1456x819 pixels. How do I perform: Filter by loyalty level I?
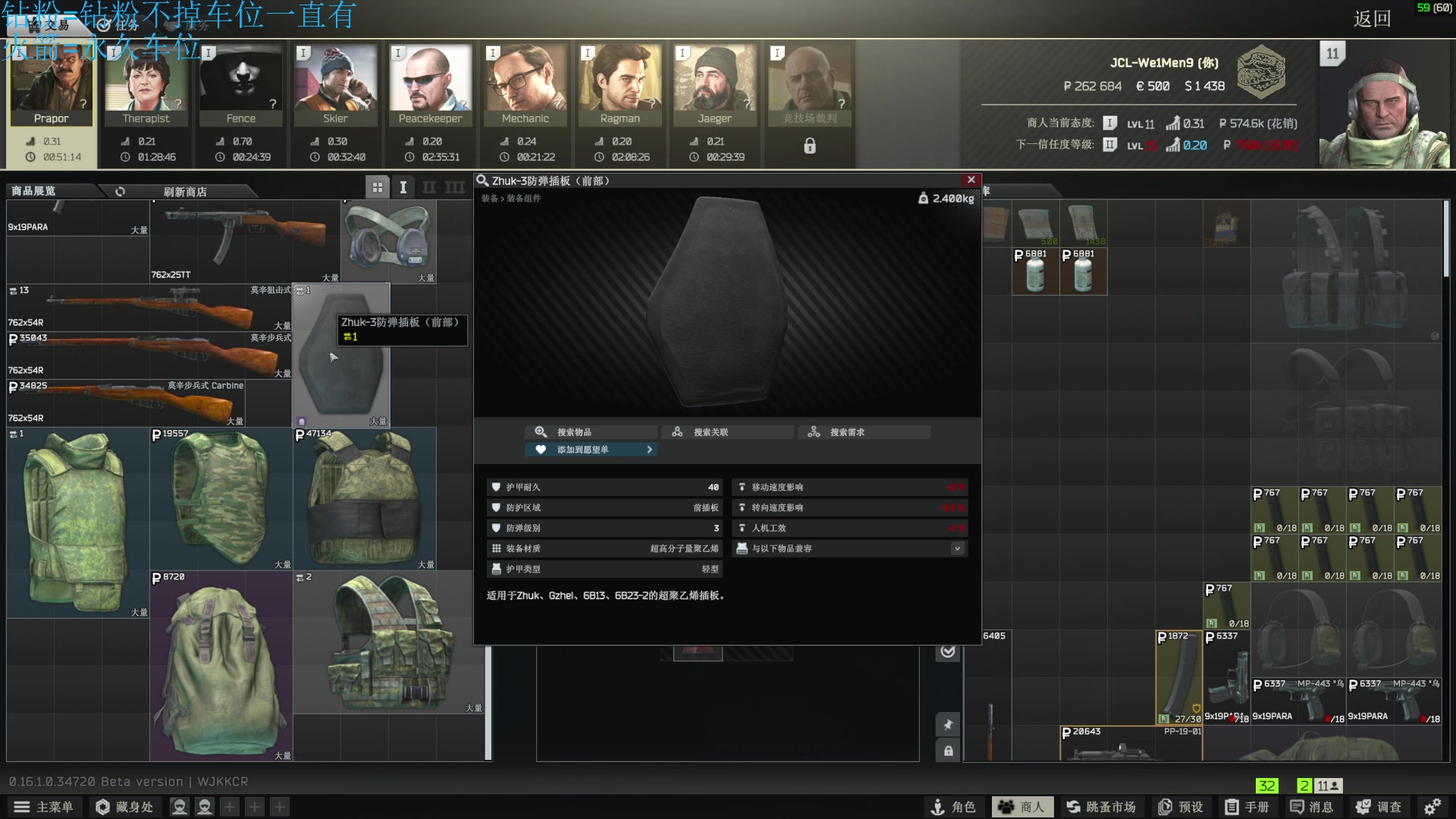point(403,187)
